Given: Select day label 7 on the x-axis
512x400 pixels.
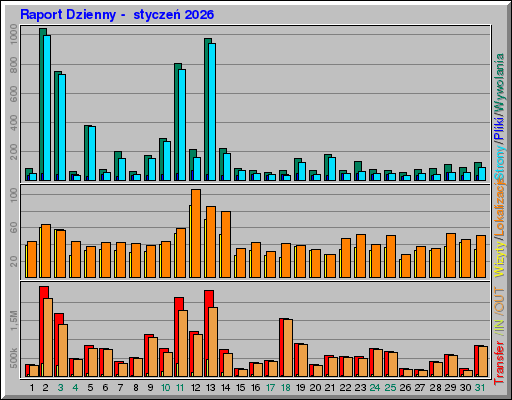Looking at the screenshot, I should (x=120, y=388).
